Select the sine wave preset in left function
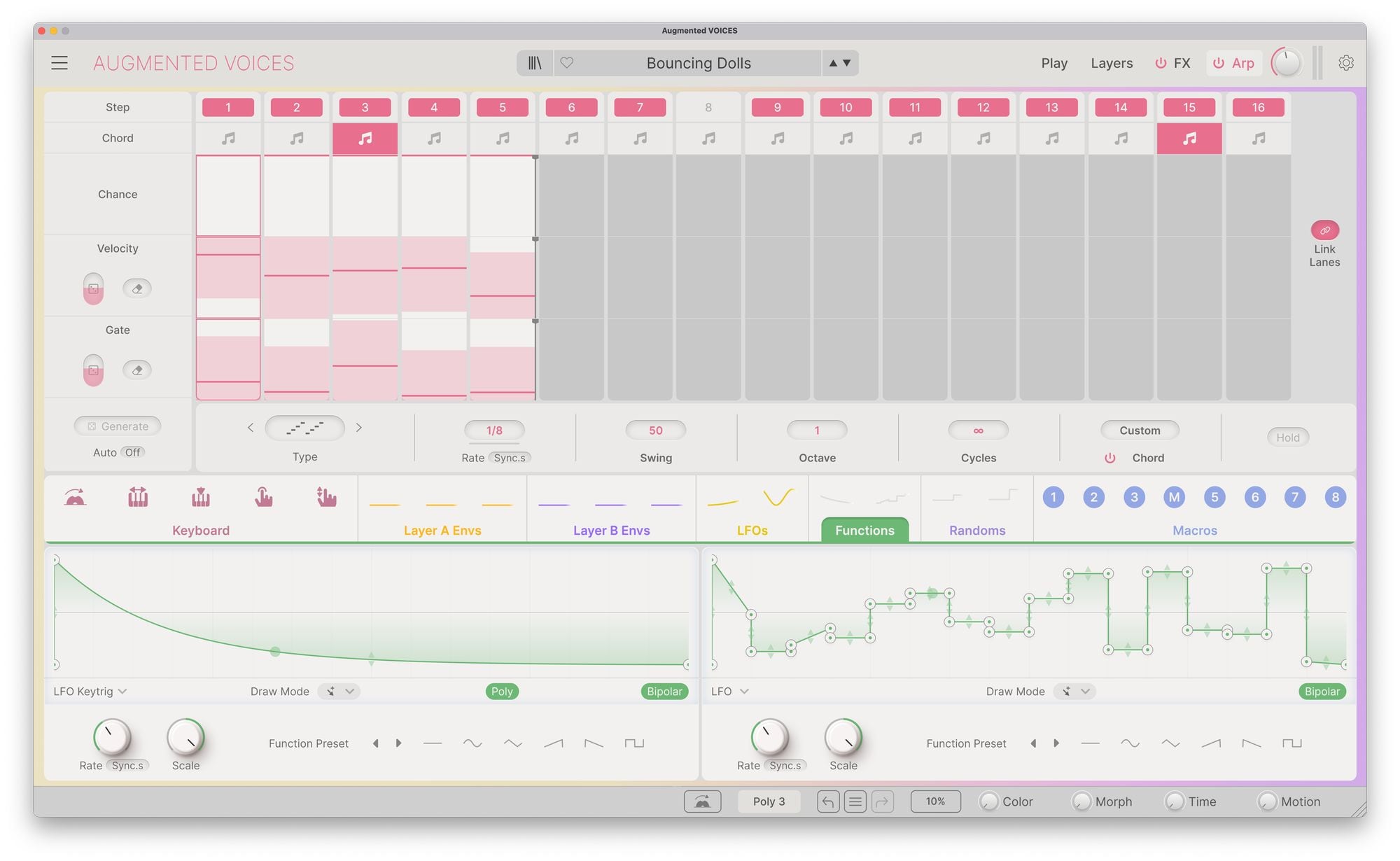 (472, 743)
